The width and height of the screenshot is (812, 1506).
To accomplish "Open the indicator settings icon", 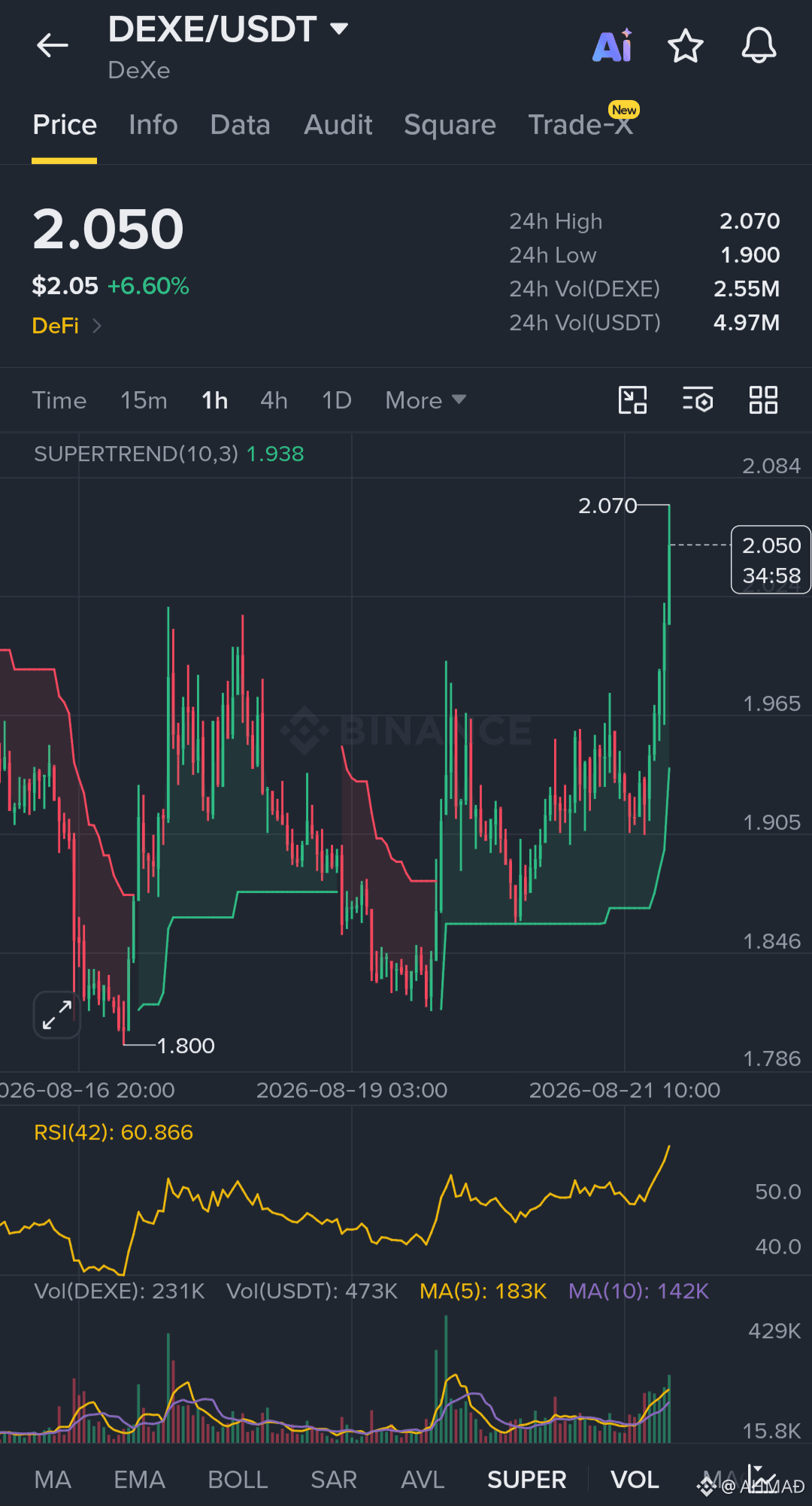I will click(698, 400).
